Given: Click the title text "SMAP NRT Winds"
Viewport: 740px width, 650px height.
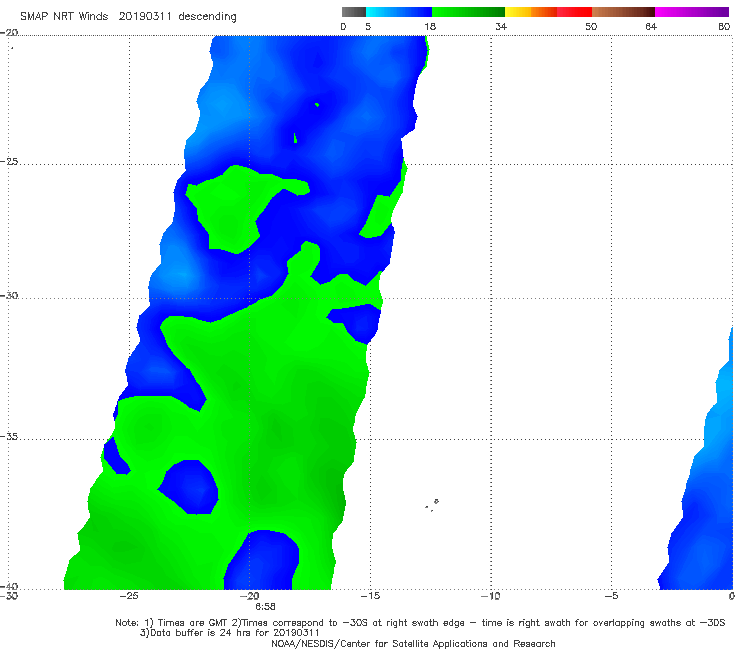Looking at the screenshot, I should [x=64, y=16].
